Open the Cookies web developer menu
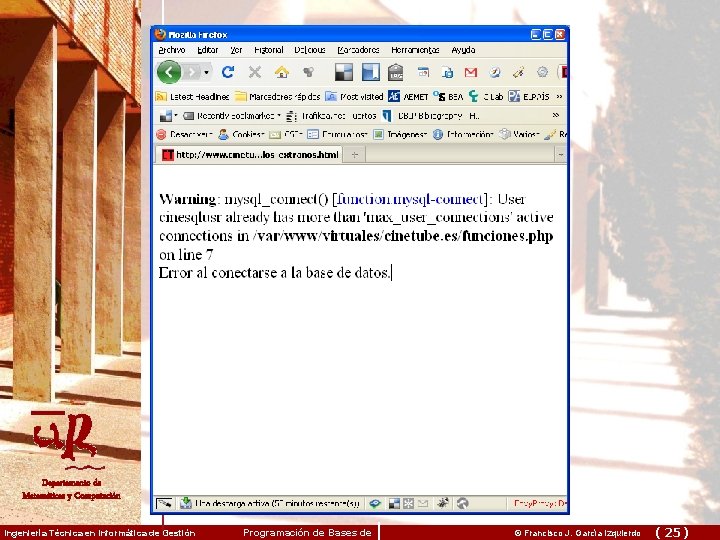 (x=242, y=135)
